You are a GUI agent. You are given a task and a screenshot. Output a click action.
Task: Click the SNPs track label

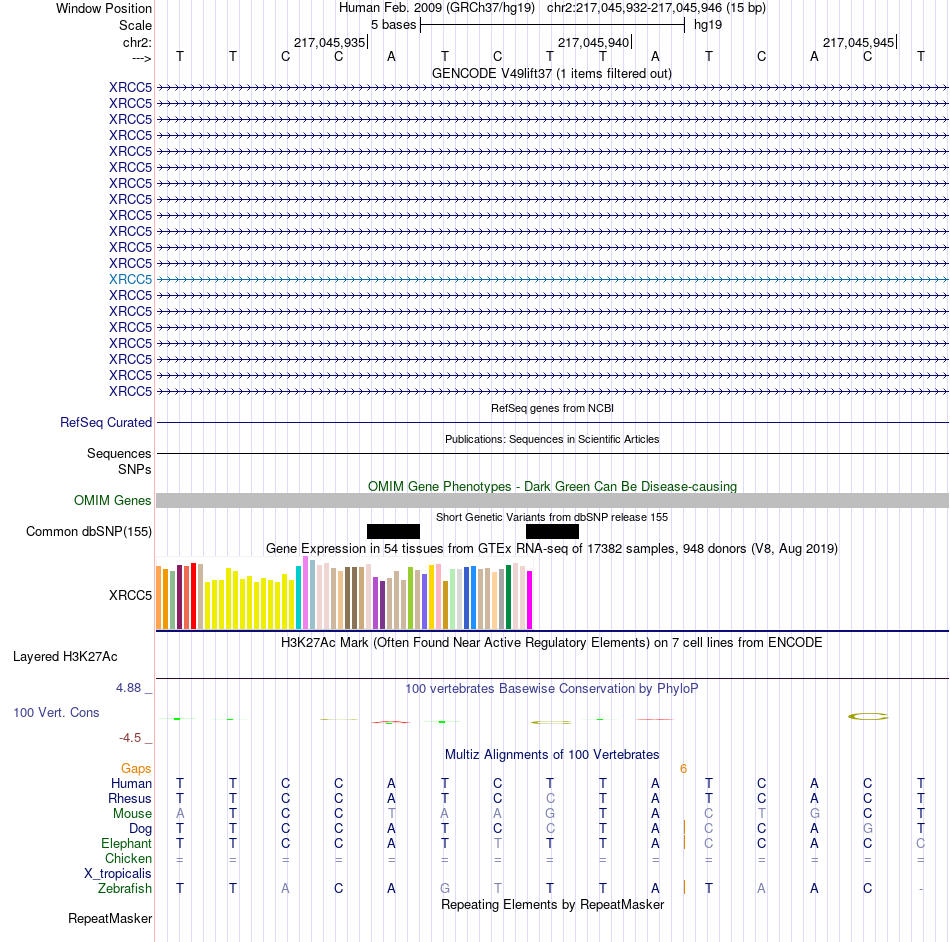[135, 469]
